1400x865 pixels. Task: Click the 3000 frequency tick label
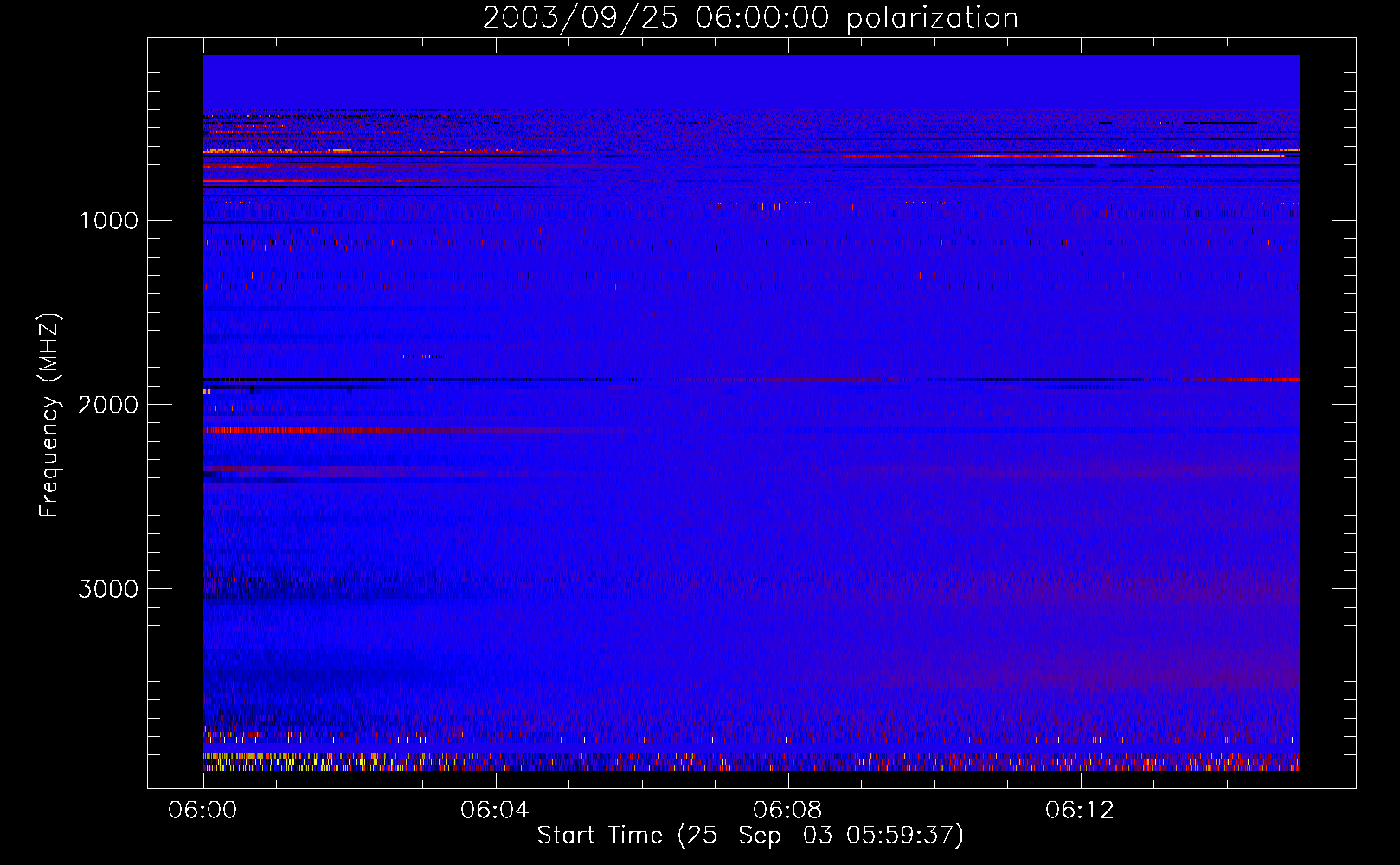[x=108, y=589]
